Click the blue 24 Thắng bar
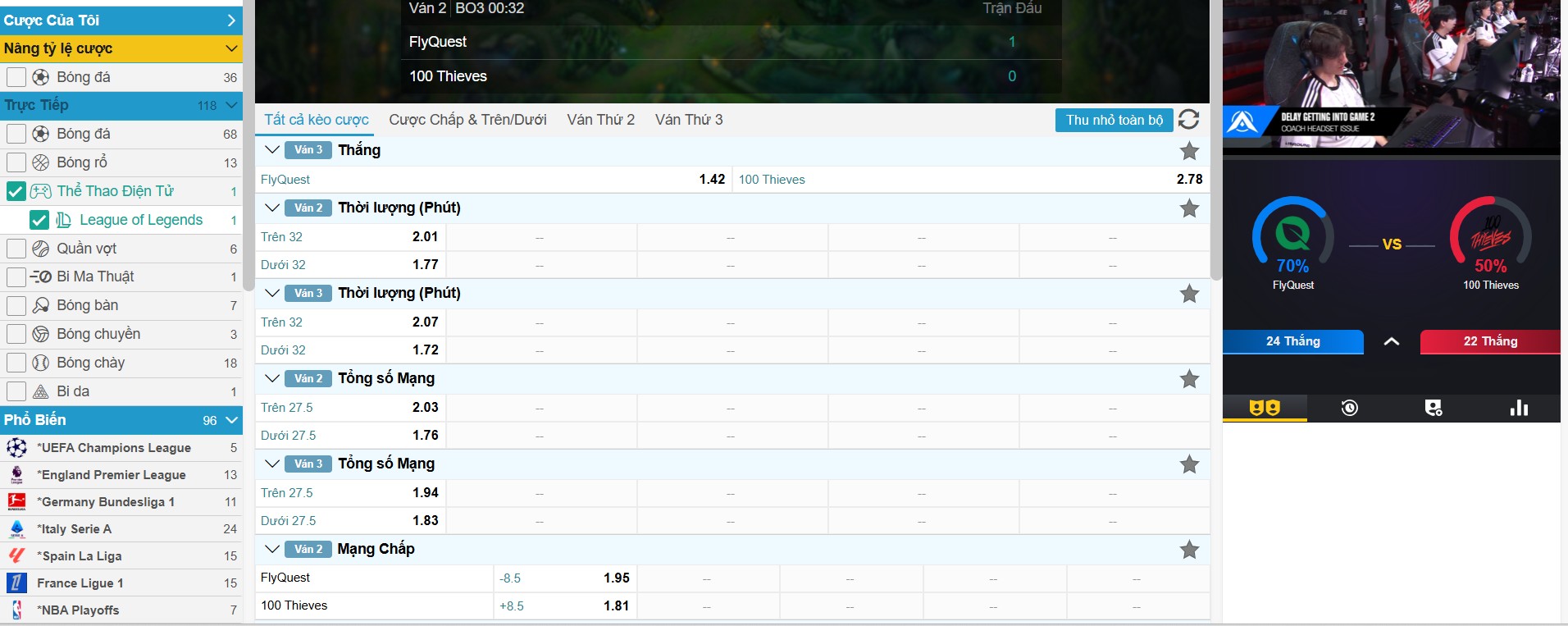The image size is (1568, 626). point(1292,341)
